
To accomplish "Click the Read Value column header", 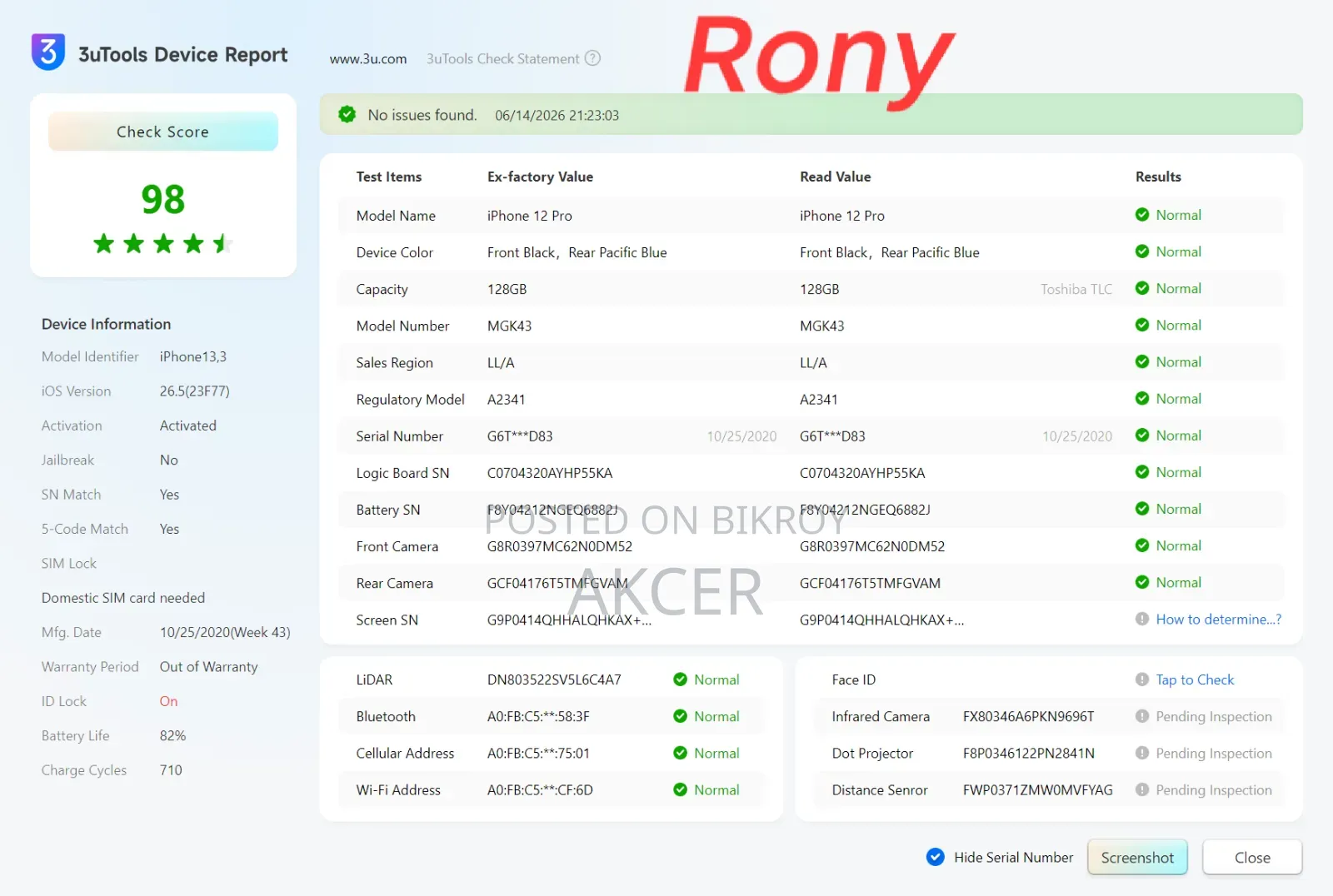I will click(835, 177).
